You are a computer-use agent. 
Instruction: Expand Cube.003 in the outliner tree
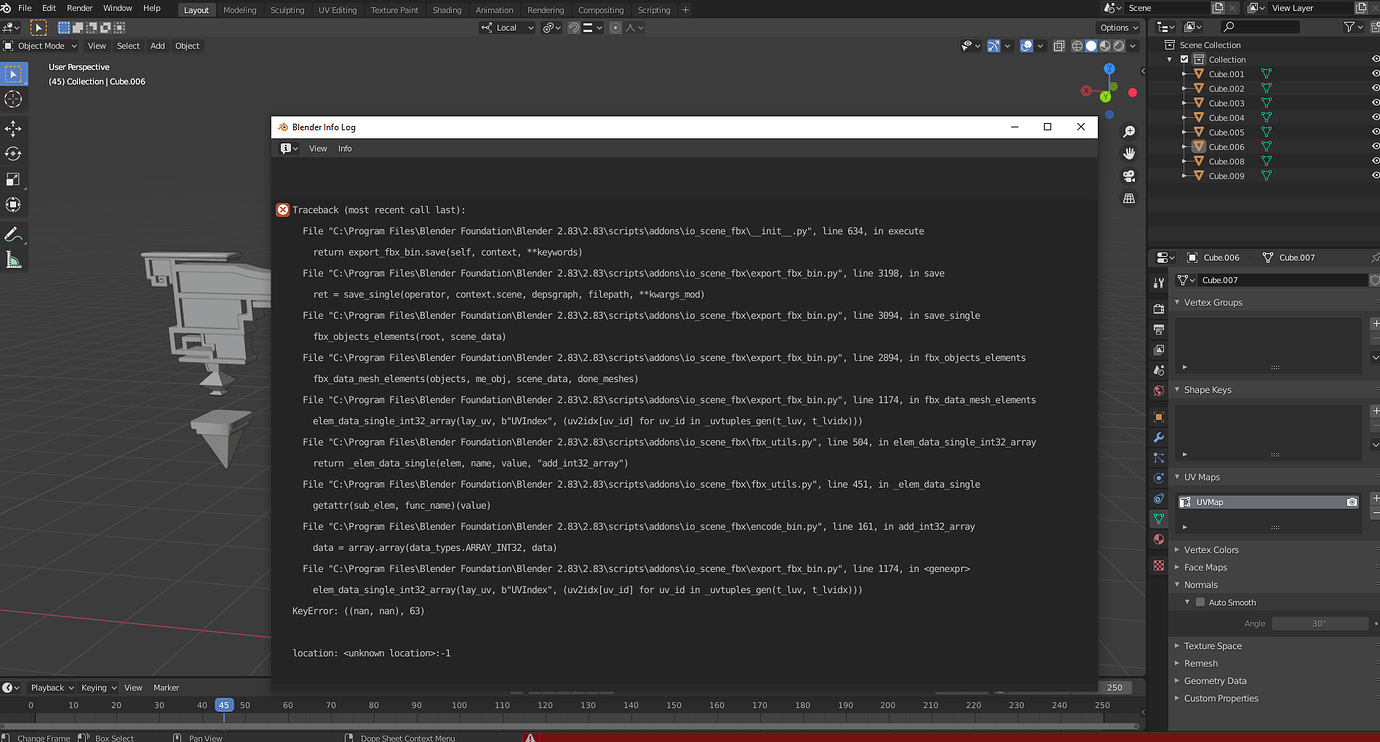(1184, 103)
